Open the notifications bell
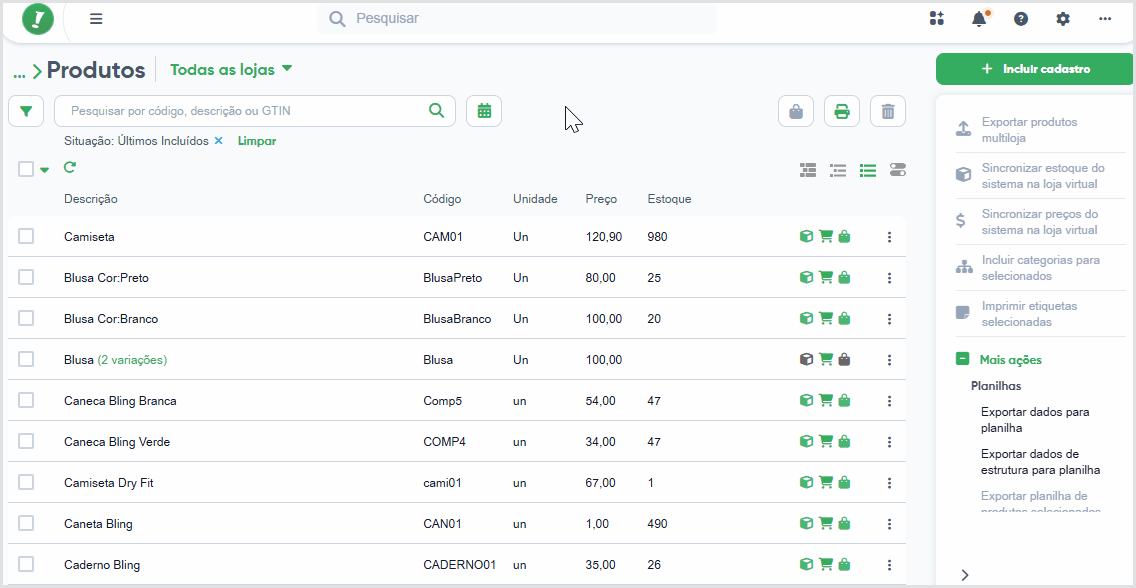1136x588 pixels. [x=979, y=19]
